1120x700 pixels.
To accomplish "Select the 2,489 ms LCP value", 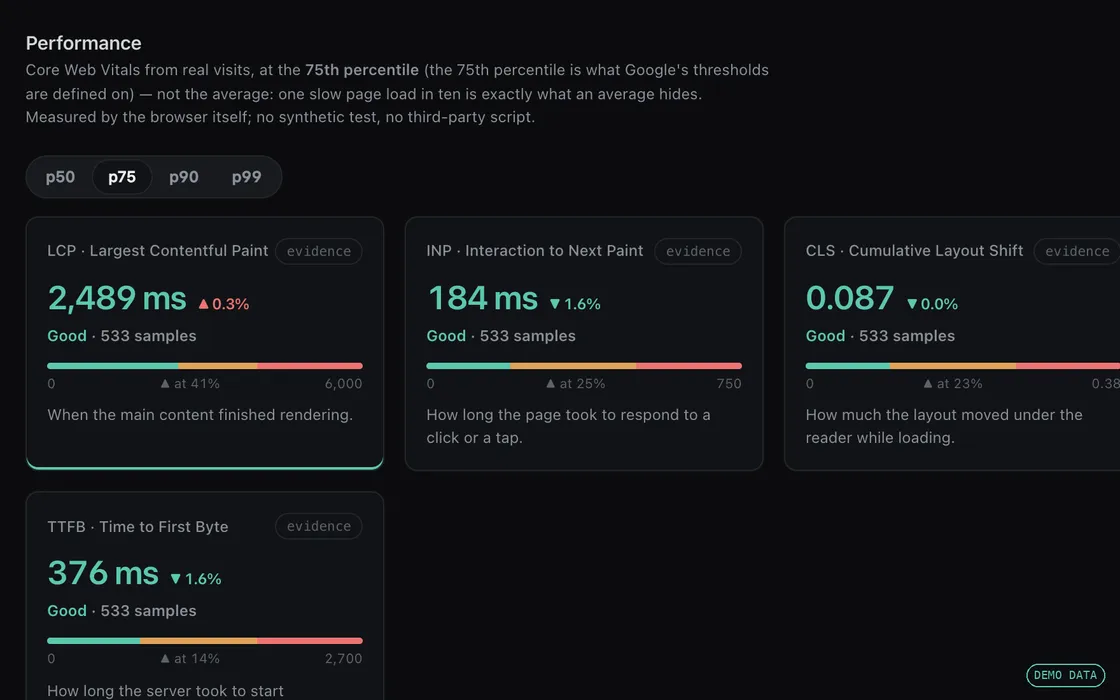I will (116, 299).
